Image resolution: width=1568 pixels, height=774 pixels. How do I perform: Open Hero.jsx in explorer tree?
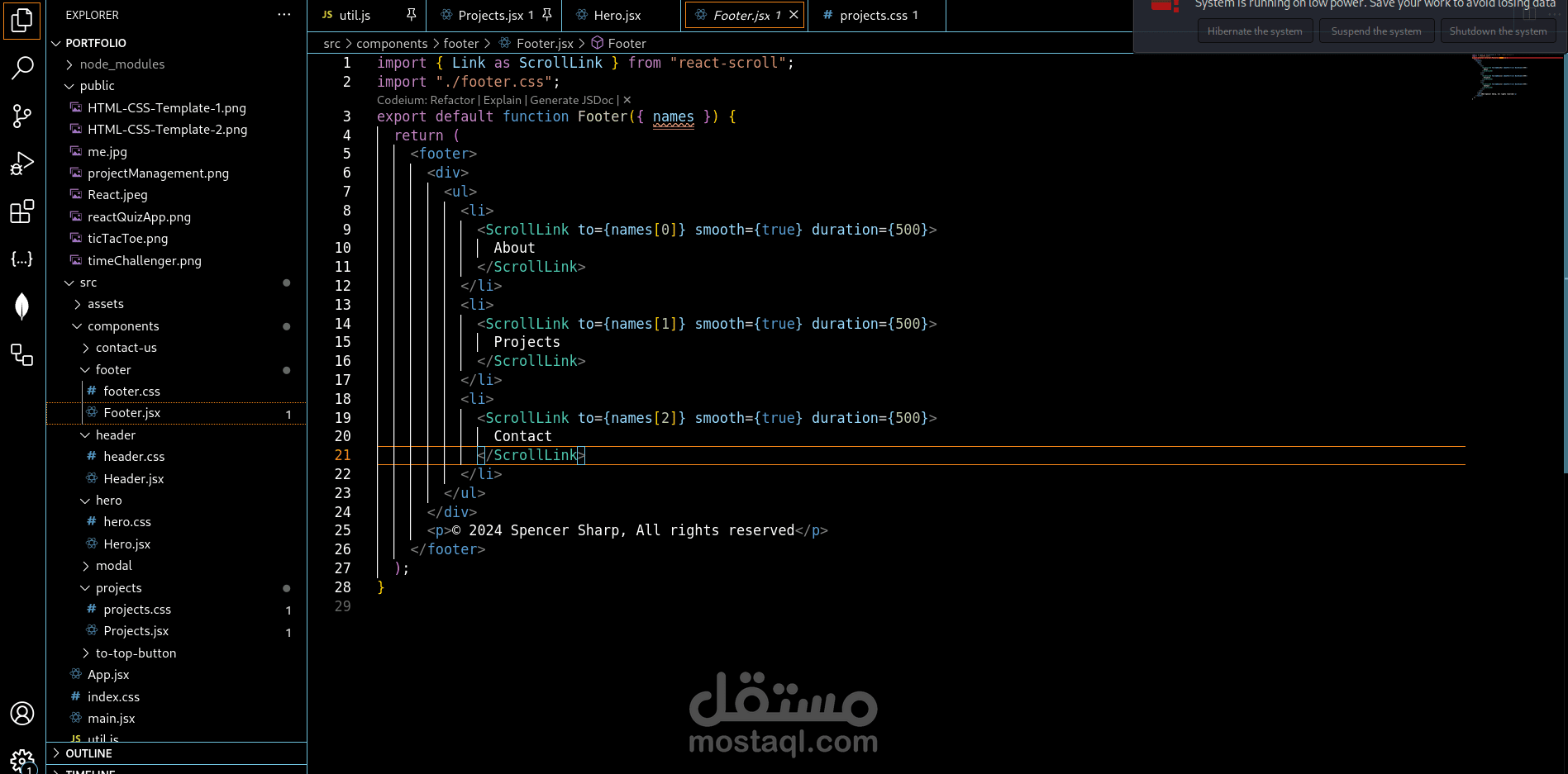pos(176,544)
